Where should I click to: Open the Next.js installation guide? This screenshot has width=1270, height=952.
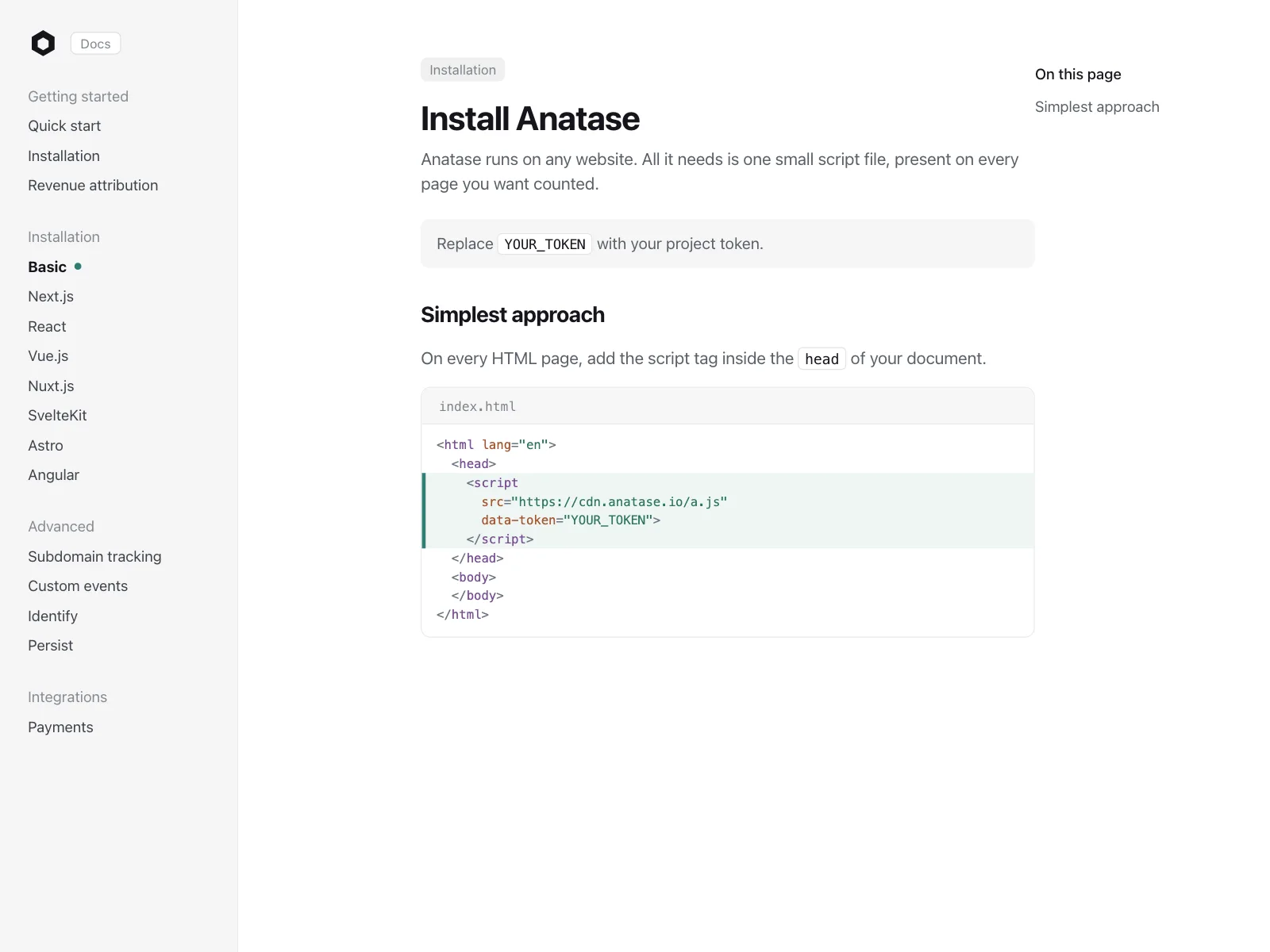[x=51, y=297]
